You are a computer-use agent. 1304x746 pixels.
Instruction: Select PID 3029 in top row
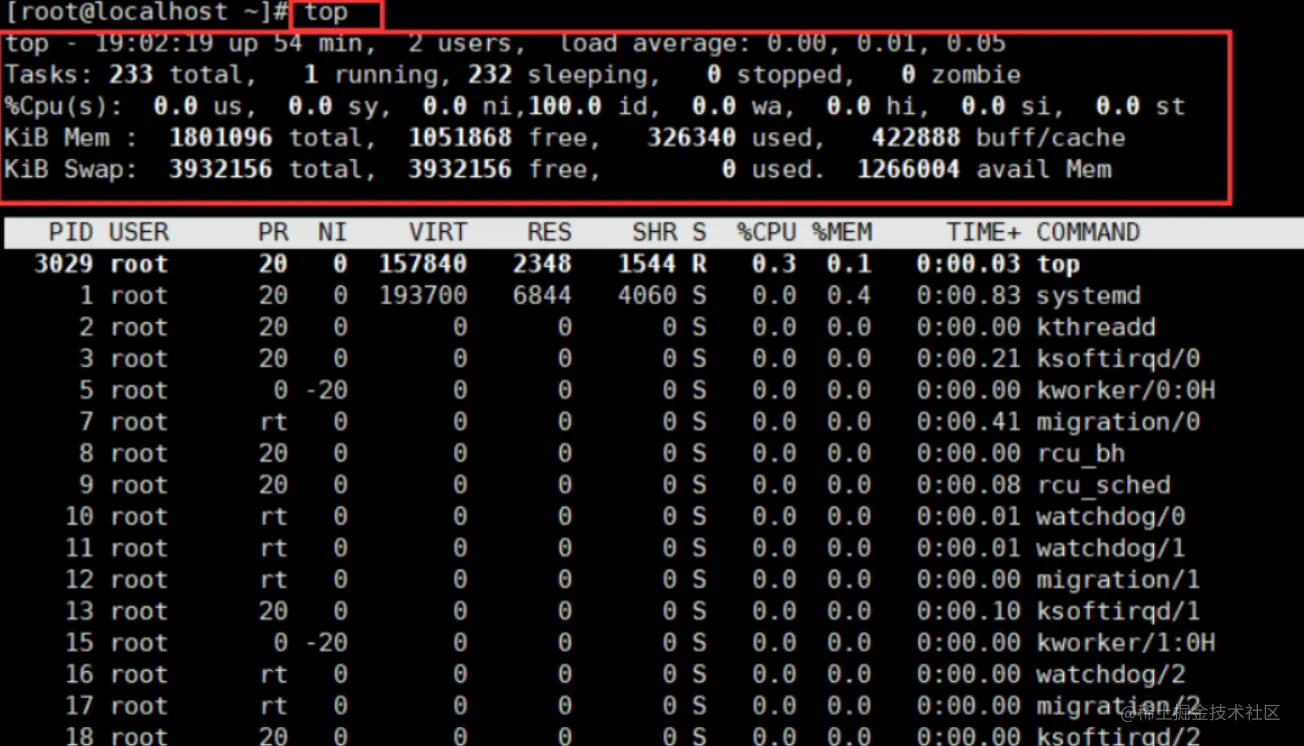[x=64, y=264]
